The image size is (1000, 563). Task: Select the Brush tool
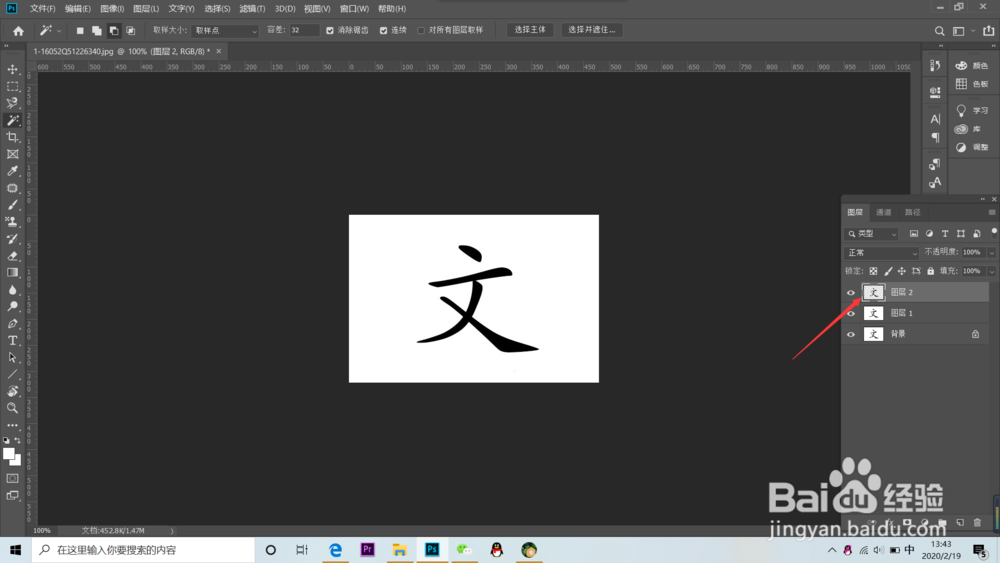coord(12,205)
